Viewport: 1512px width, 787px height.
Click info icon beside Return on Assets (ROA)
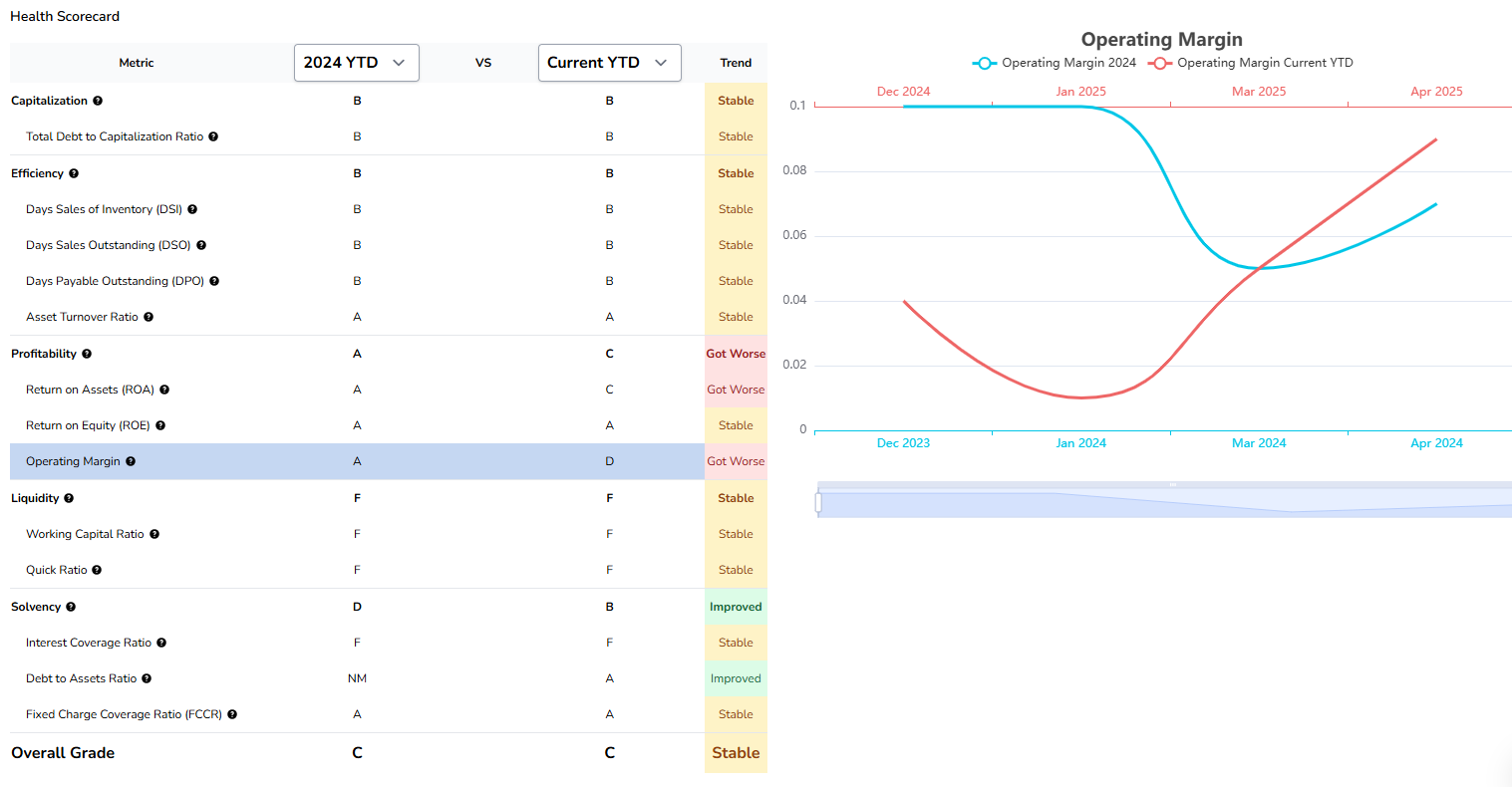(x=164, y=390)
